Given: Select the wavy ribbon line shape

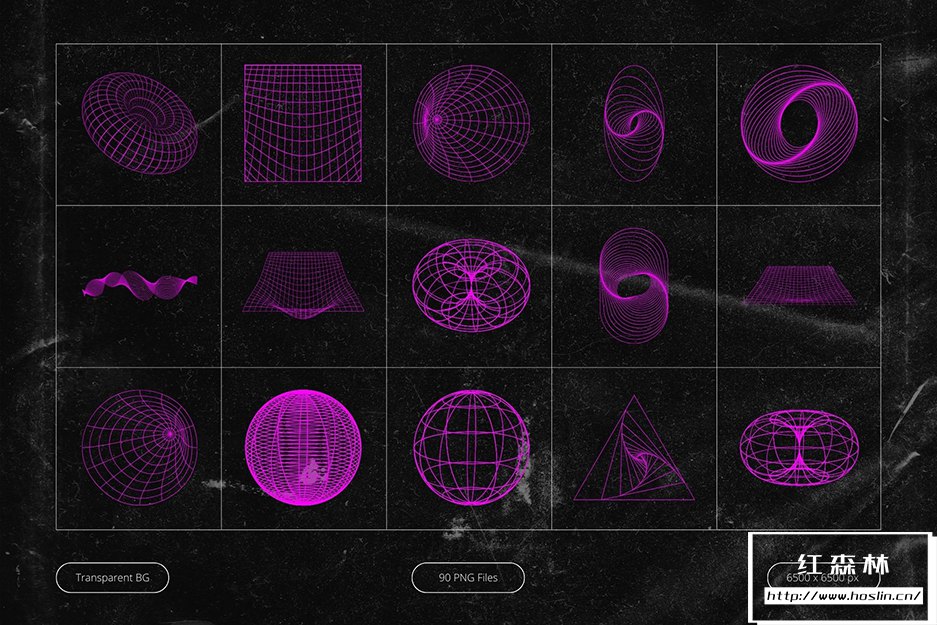Looking at the screenshot, I should pos(140,285).
